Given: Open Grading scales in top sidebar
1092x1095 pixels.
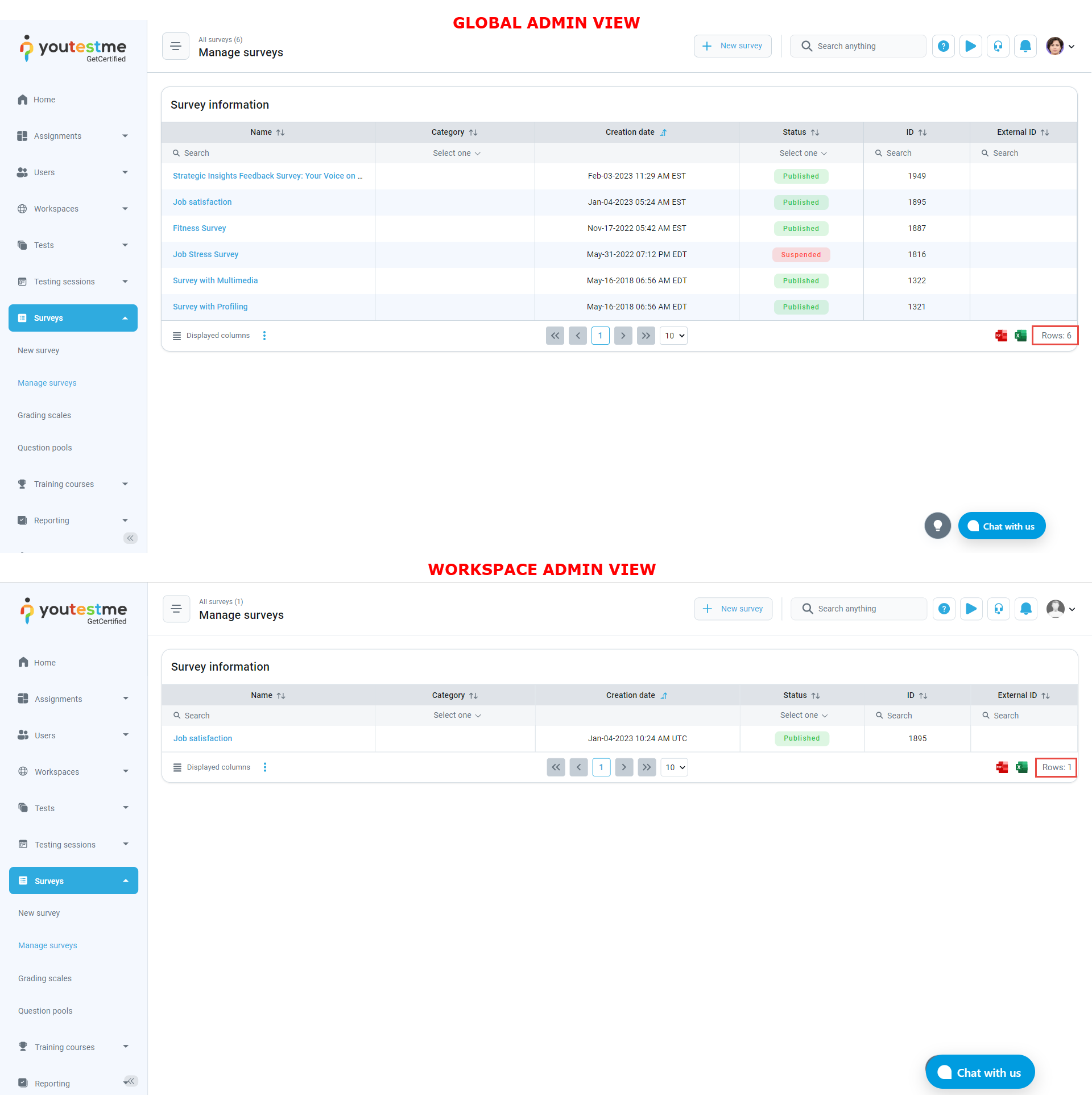Looking at the screenshot, I should coord(44,415).
